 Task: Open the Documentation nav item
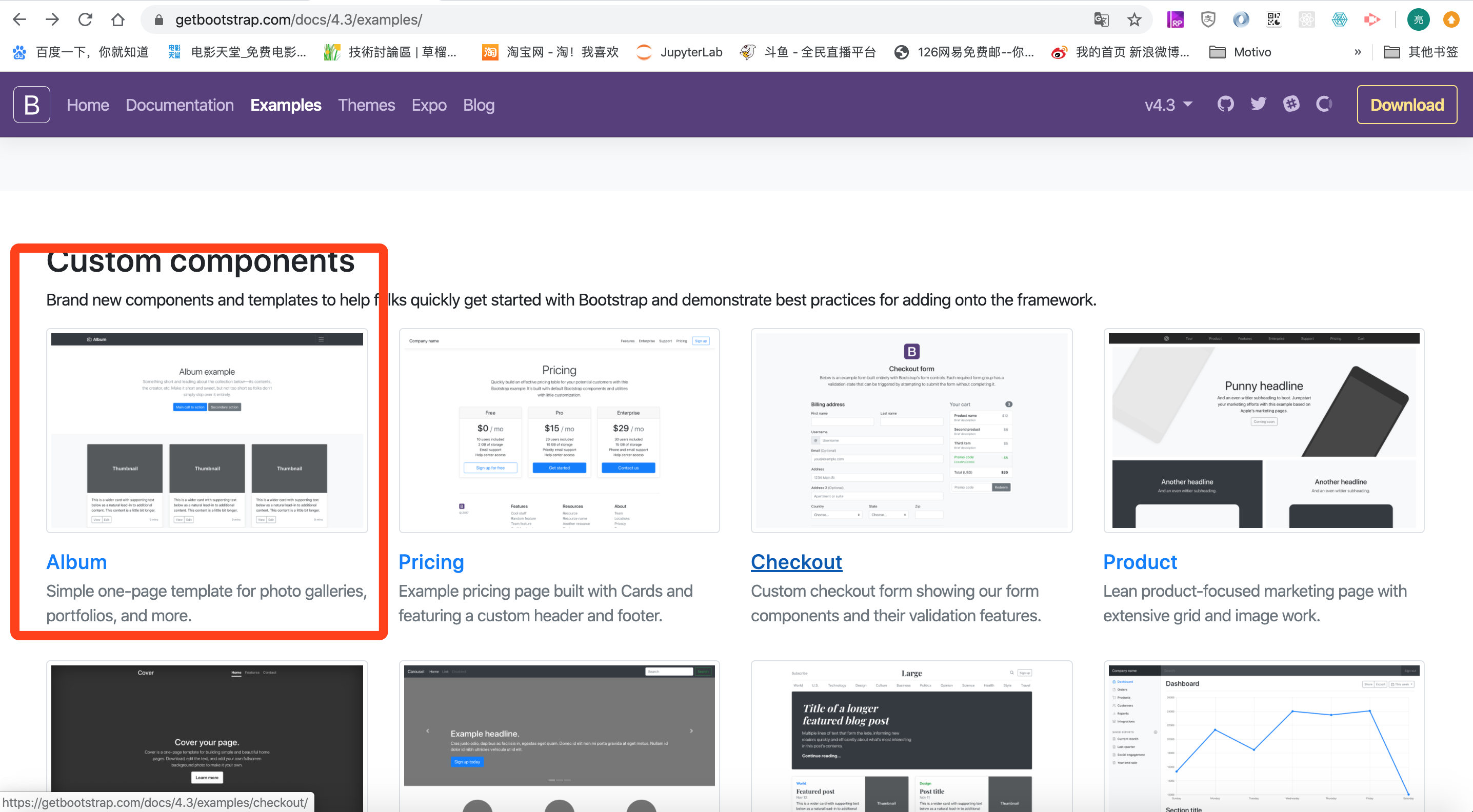coord(180,105)
